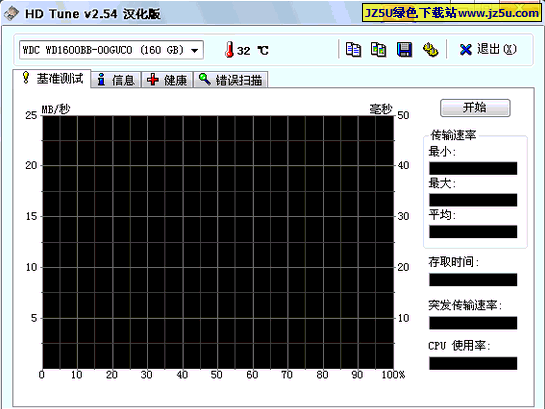Click the magnifier error scan icon
The width and height of the screenshot is (545, 409).
tap(204, 79)
